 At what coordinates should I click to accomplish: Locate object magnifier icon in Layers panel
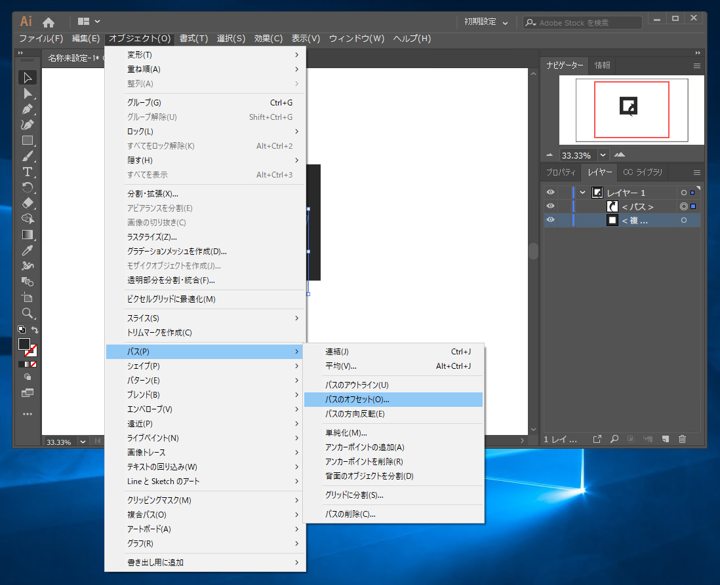614,439
